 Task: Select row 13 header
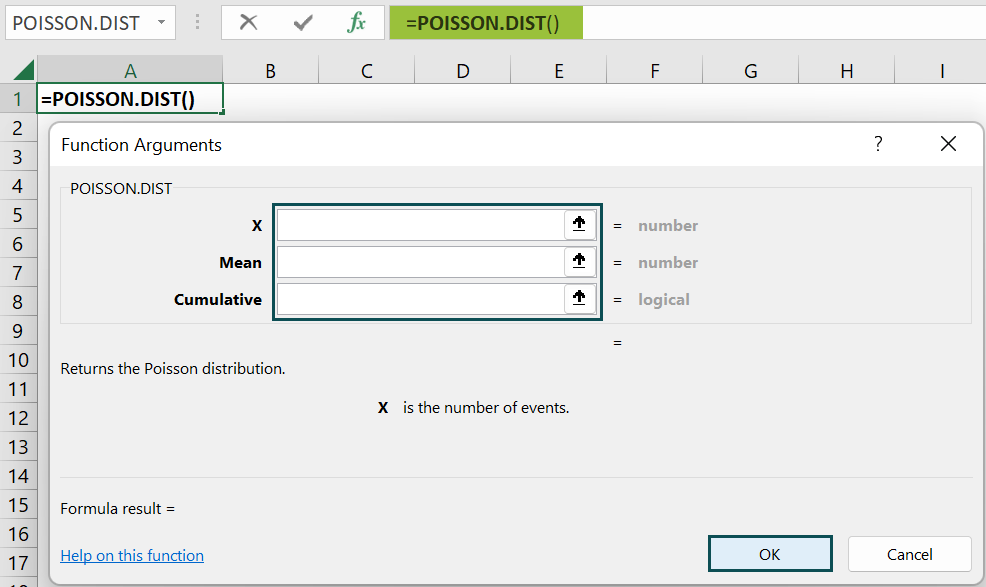pyautogui.click(x=18, y=447)
